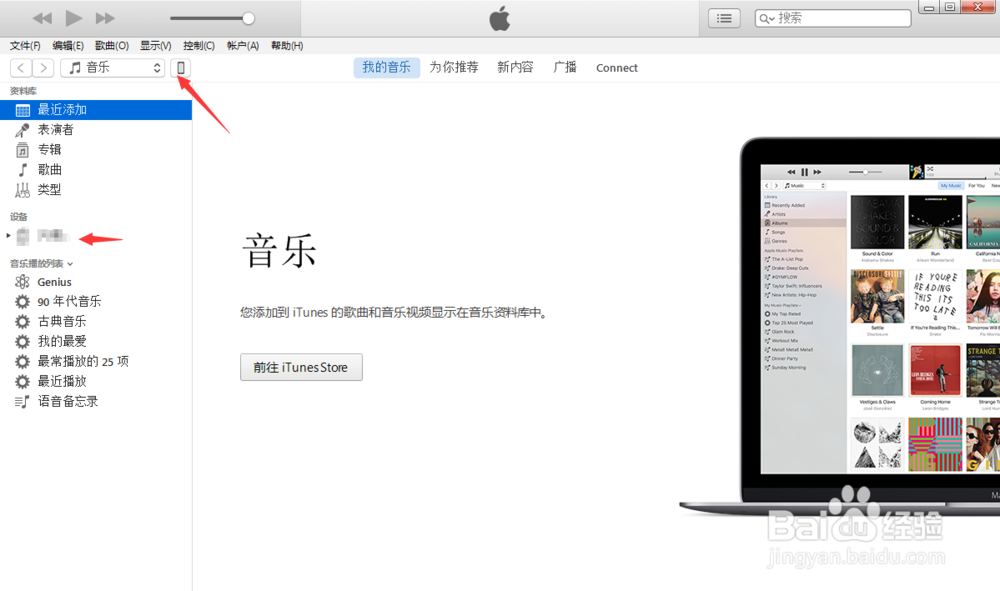Viewport: 1000px width, 591px height.
Task: Open the 编辑(E) menu
Action: (x=68, y=46)
